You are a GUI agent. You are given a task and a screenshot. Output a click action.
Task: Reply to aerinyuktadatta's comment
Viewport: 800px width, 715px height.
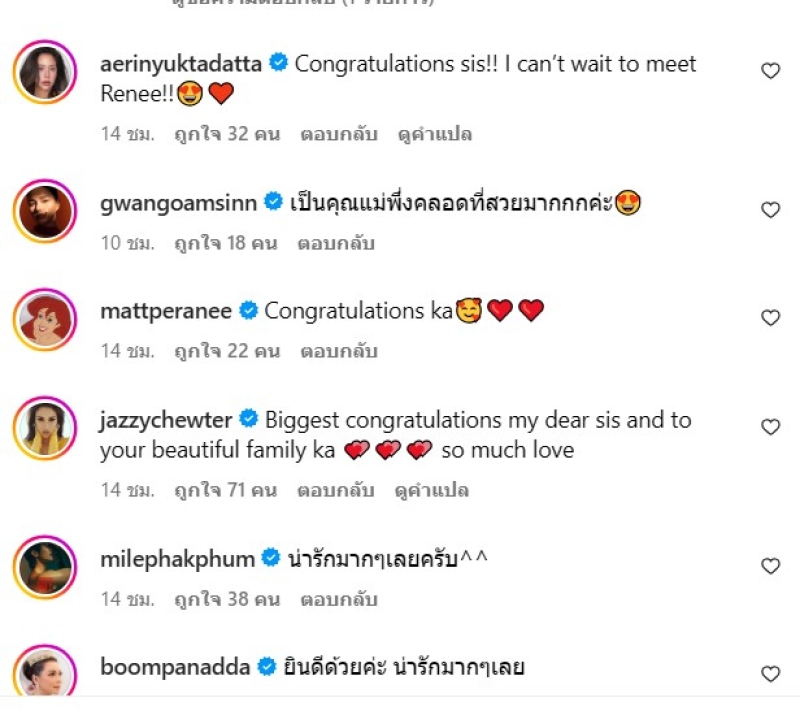[x=339, y=134]
